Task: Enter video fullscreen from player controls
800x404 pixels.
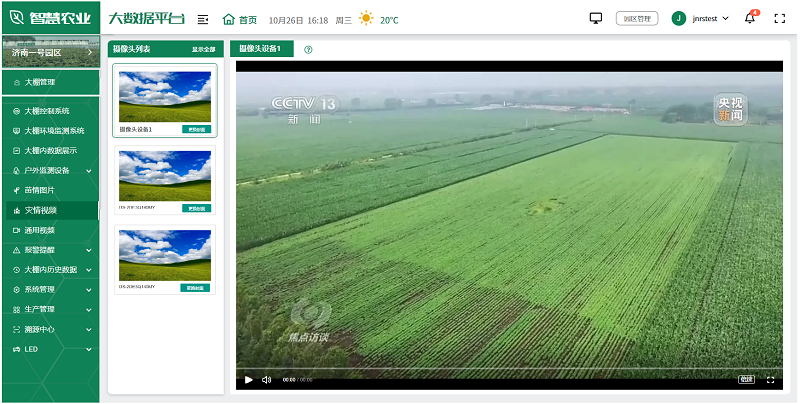Action: click(771, 380)
